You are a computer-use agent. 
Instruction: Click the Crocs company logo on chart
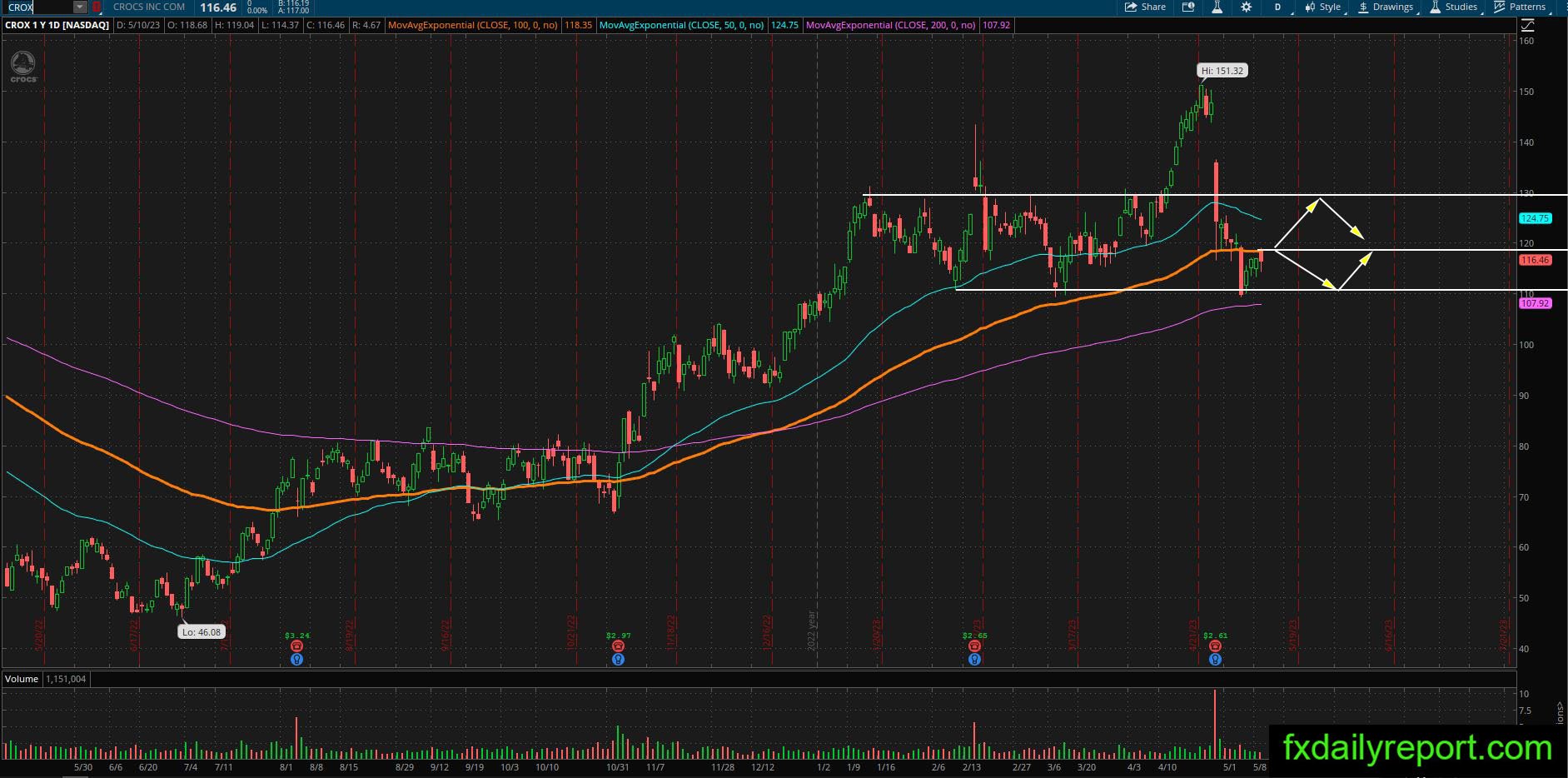pos(23,67)
